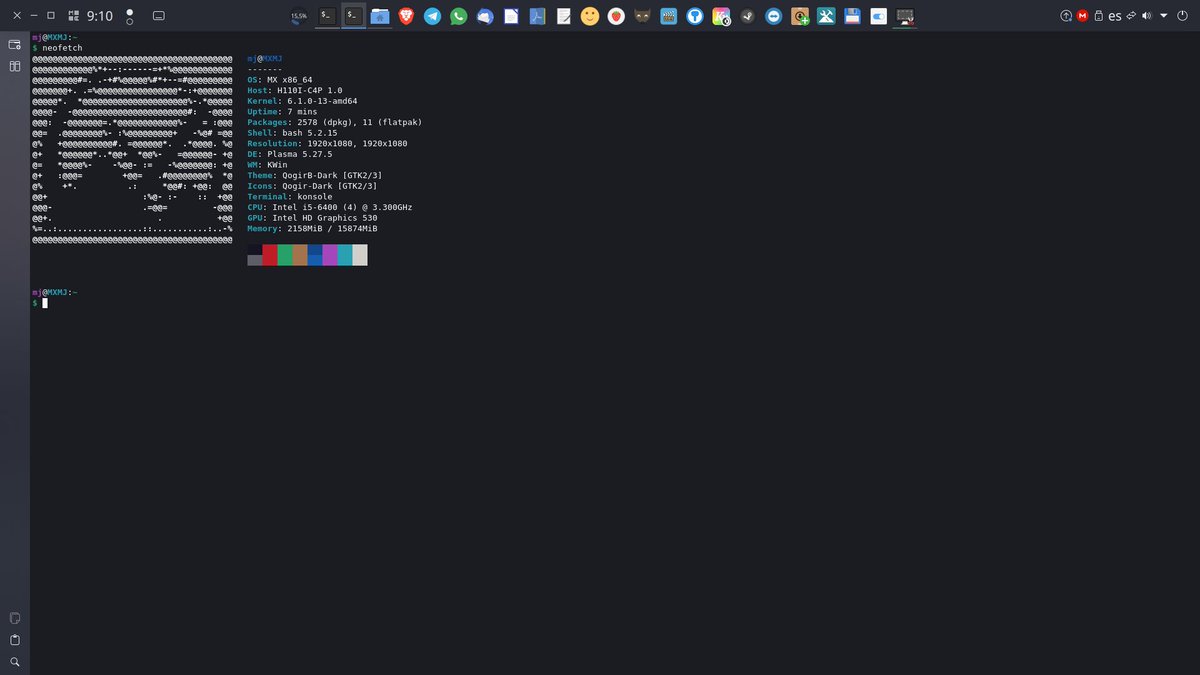Click the 'DE: Plasma 5.27.5' line

pyautogui.click(x=290, y=154)
